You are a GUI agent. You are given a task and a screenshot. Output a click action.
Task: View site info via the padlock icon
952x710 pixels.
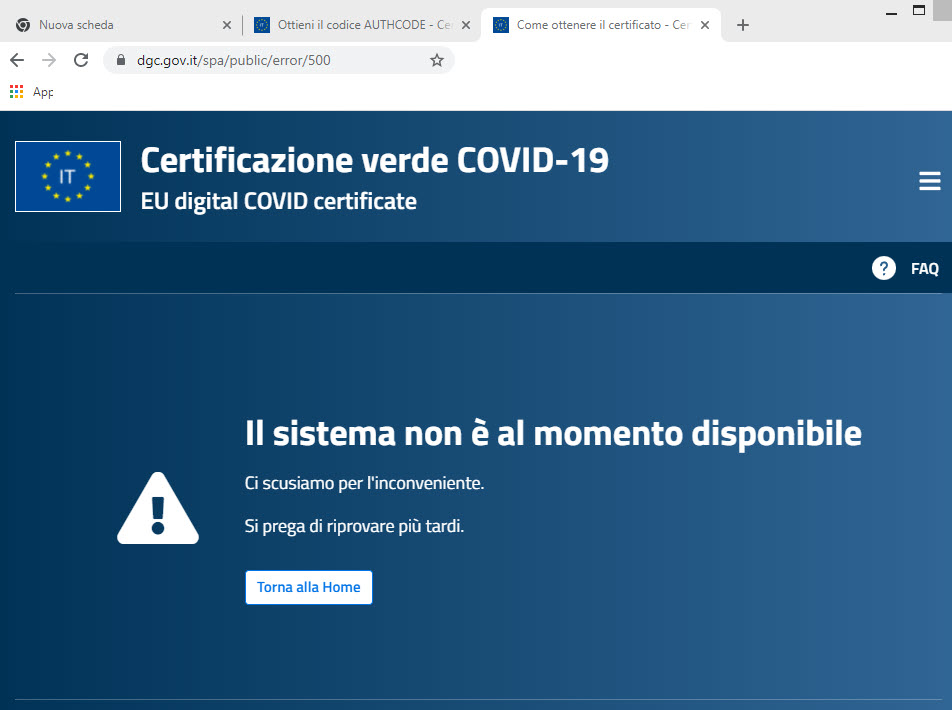click(x=121, y=60)
